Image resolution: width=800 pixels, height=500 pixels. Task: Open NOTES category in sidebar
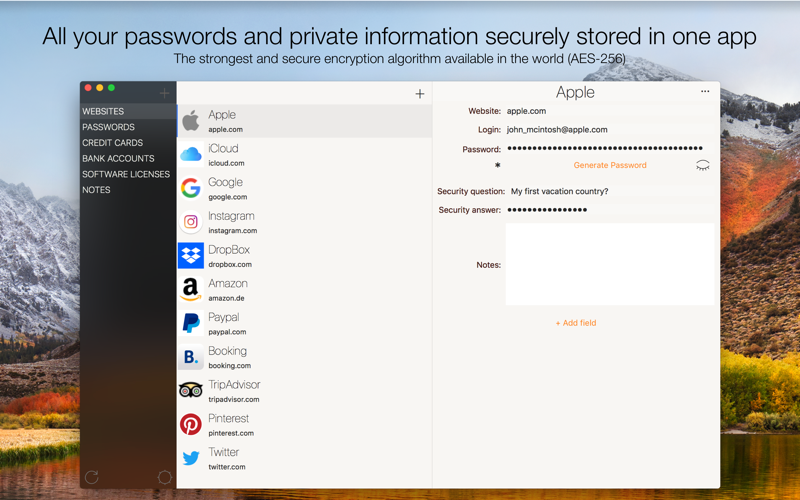pyautogui.click(x=96, y=190)
